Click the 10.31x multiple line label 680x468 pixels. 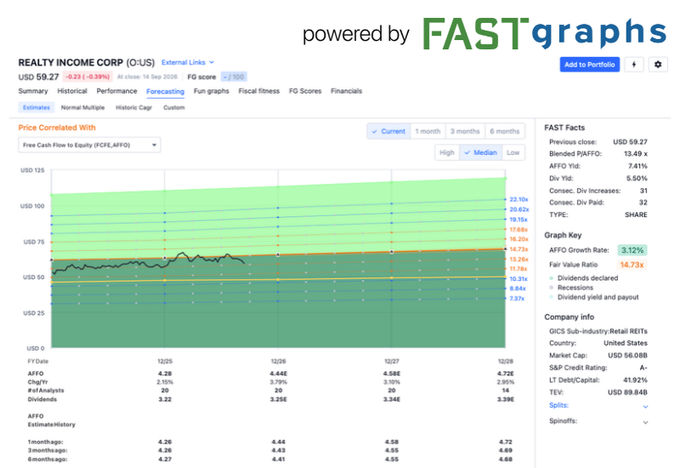click(519, 279)
